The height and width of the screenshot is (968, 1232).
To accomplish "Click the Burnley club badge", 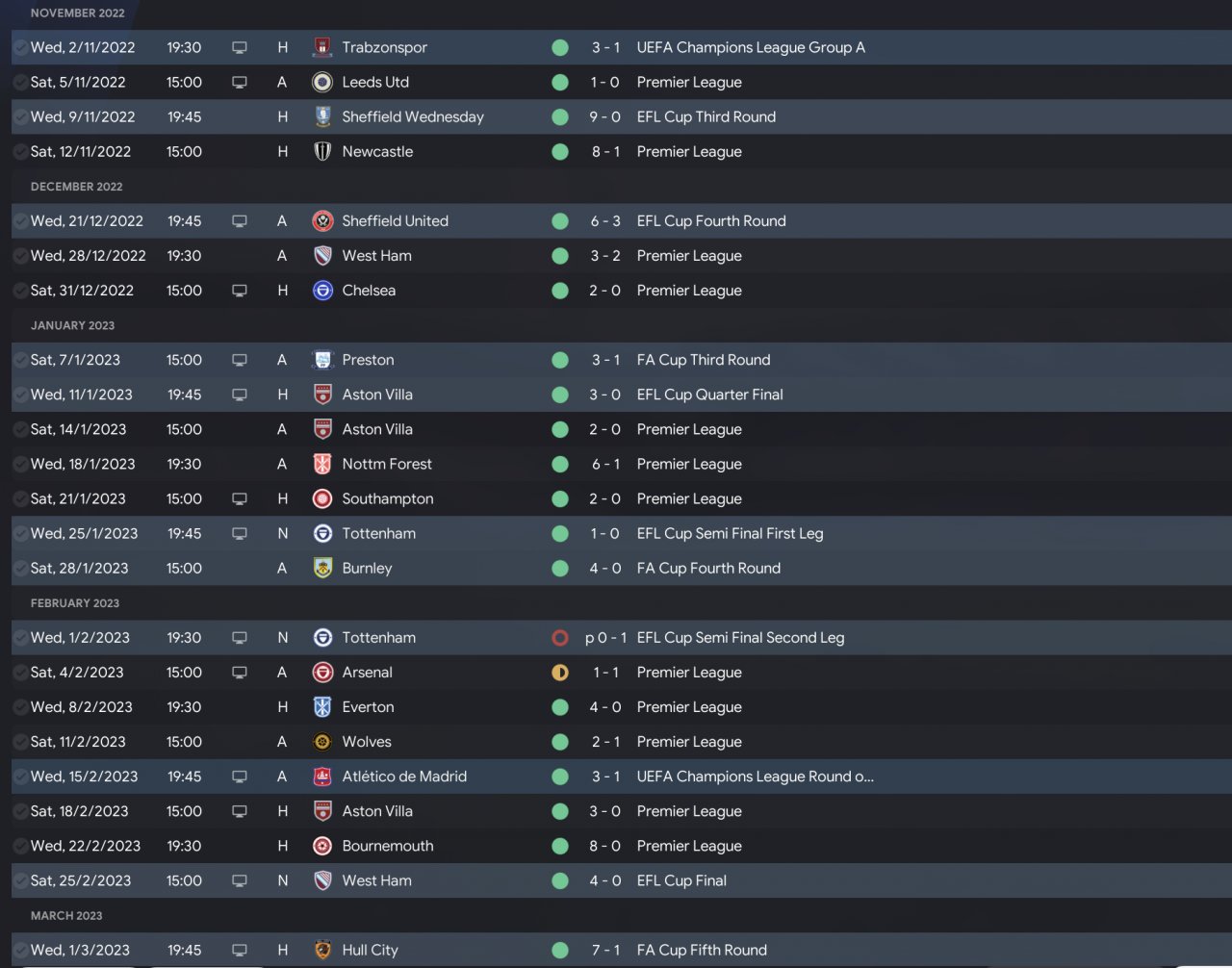I will (x=322, y=569).
